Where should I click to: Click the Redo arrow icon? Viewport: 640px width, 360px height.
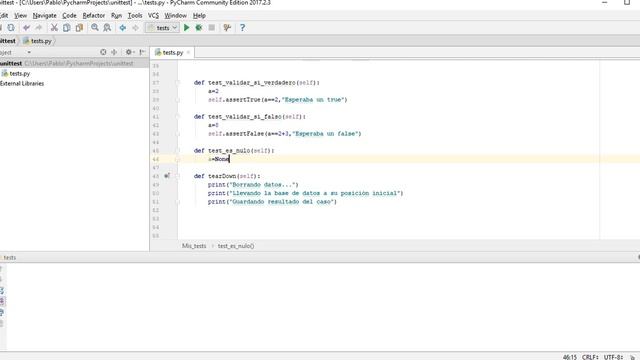[x=39, y=28]
